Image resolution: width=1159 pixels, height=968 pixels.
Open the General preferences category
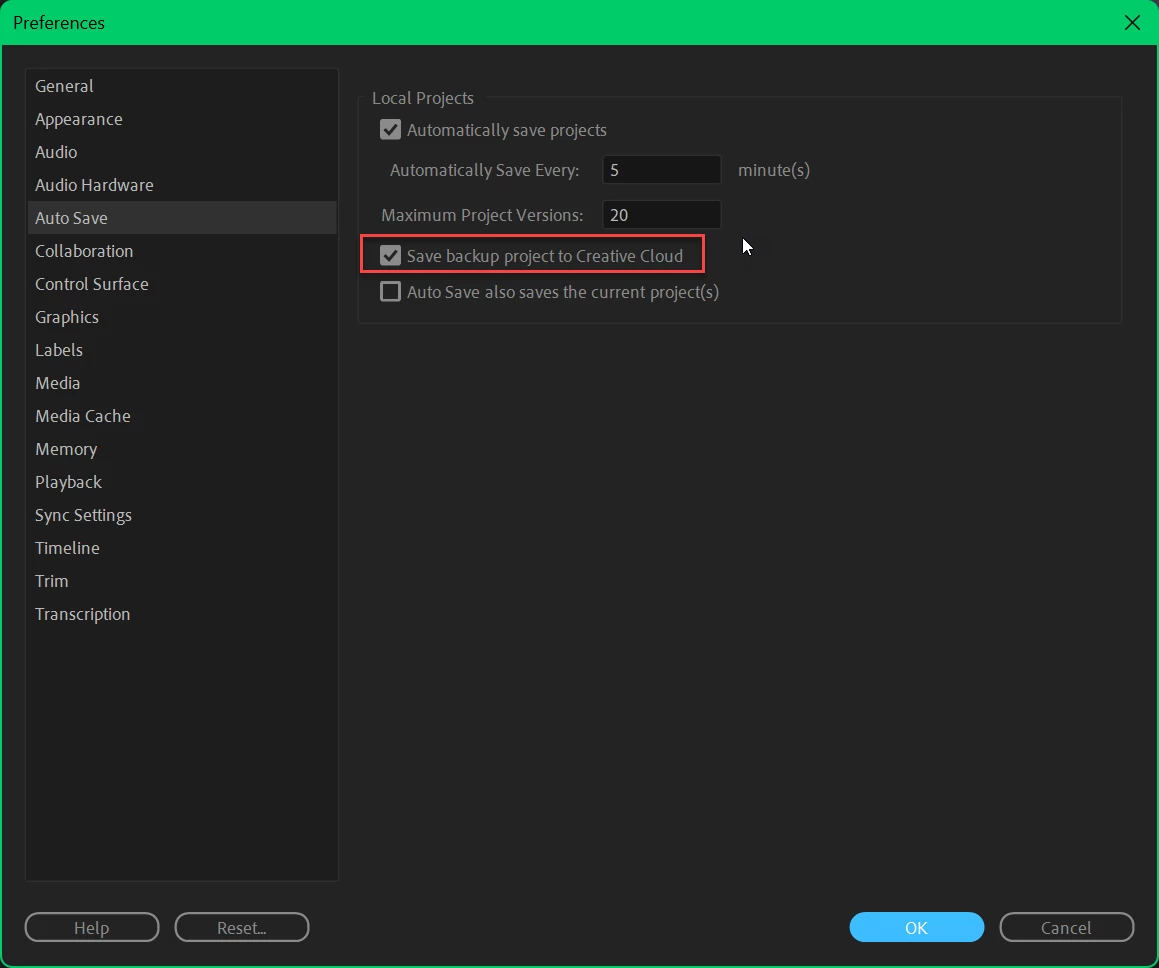(182, 86)
